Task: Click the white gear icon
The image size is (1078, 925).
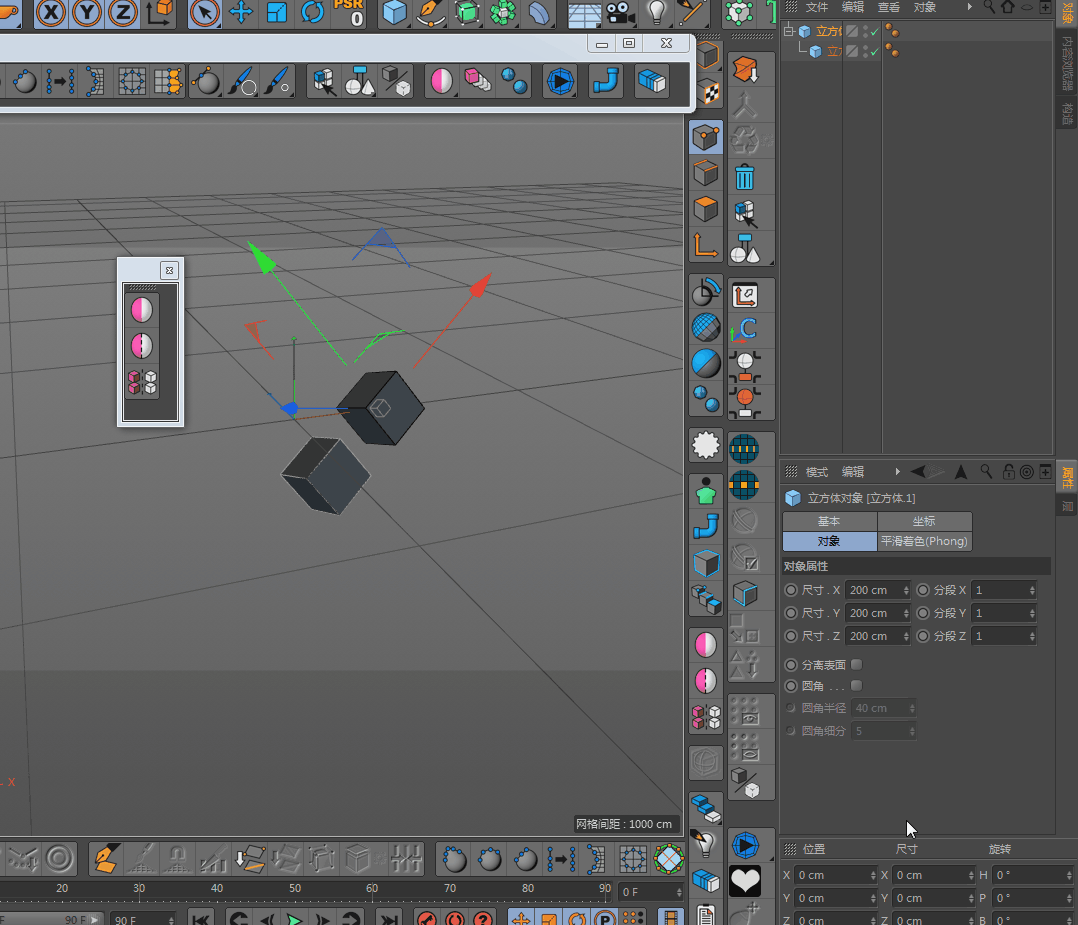Action: click(x=705, y=445)
